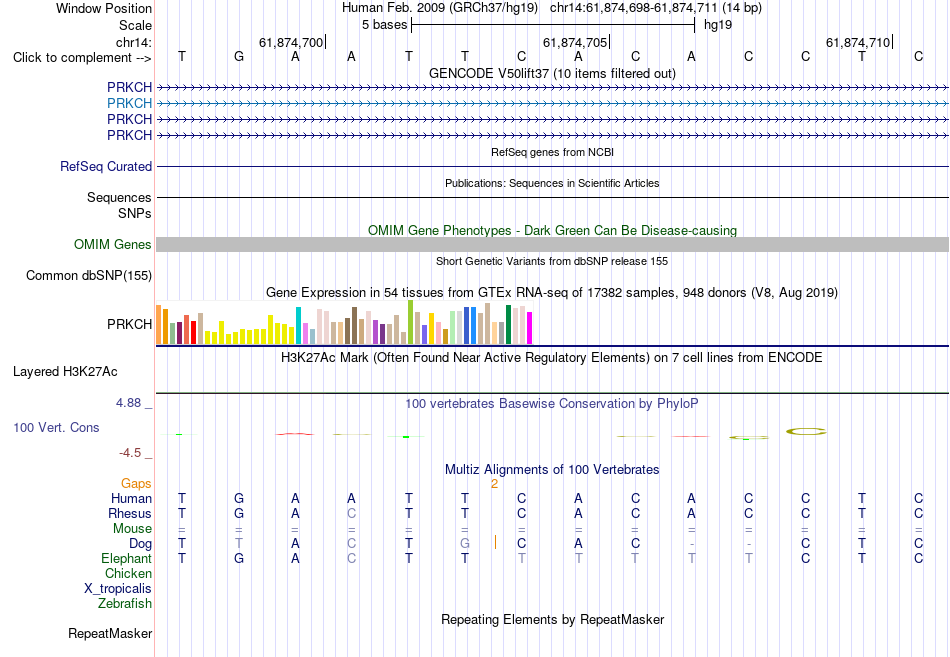Click the chr14: ruler label
Viewport: 950px width, 657px height.
point(133,42)
